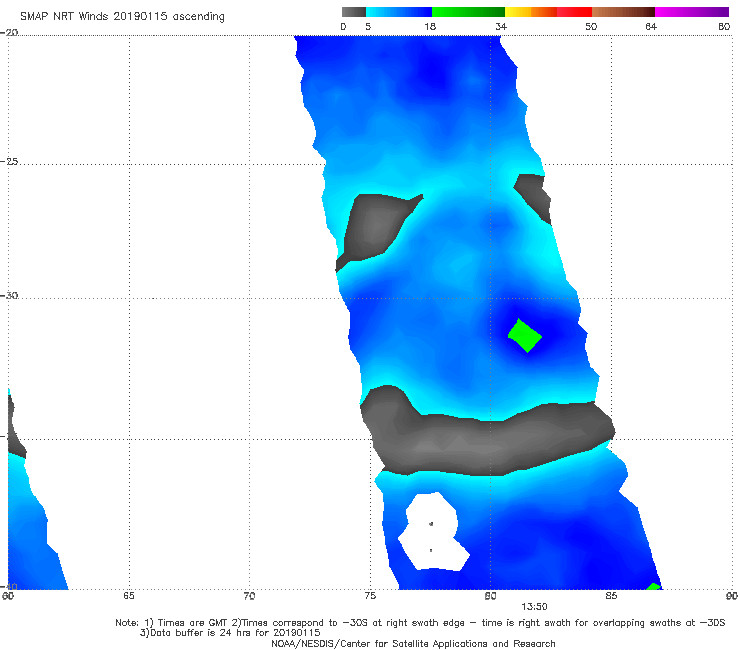Select the green 18–34 segment of the color scale
The image size is (740, 650).
[468, 12]
